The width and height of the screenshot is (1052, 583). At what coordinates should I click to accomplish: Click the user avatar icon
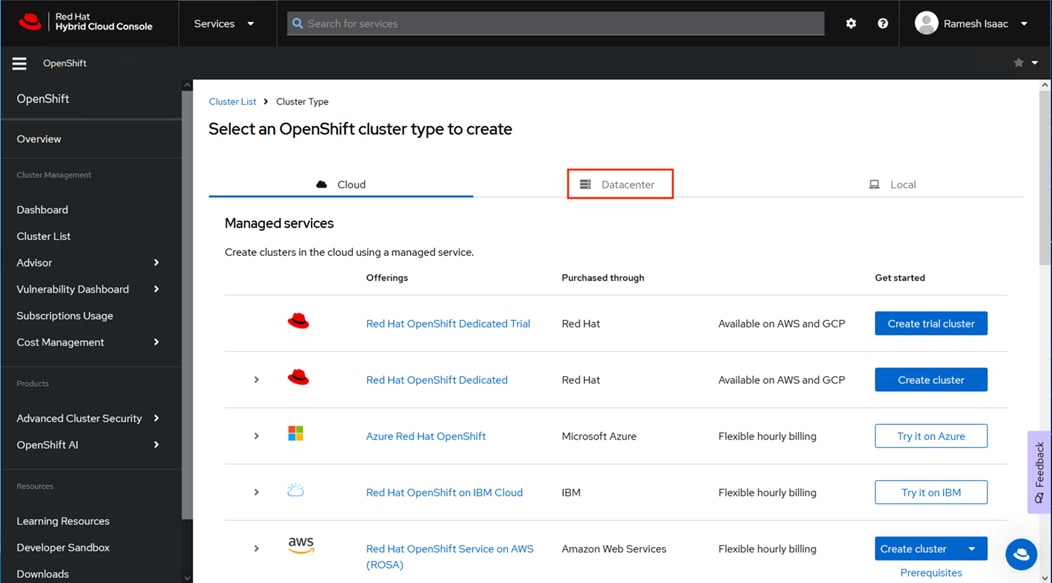[927, 23]
